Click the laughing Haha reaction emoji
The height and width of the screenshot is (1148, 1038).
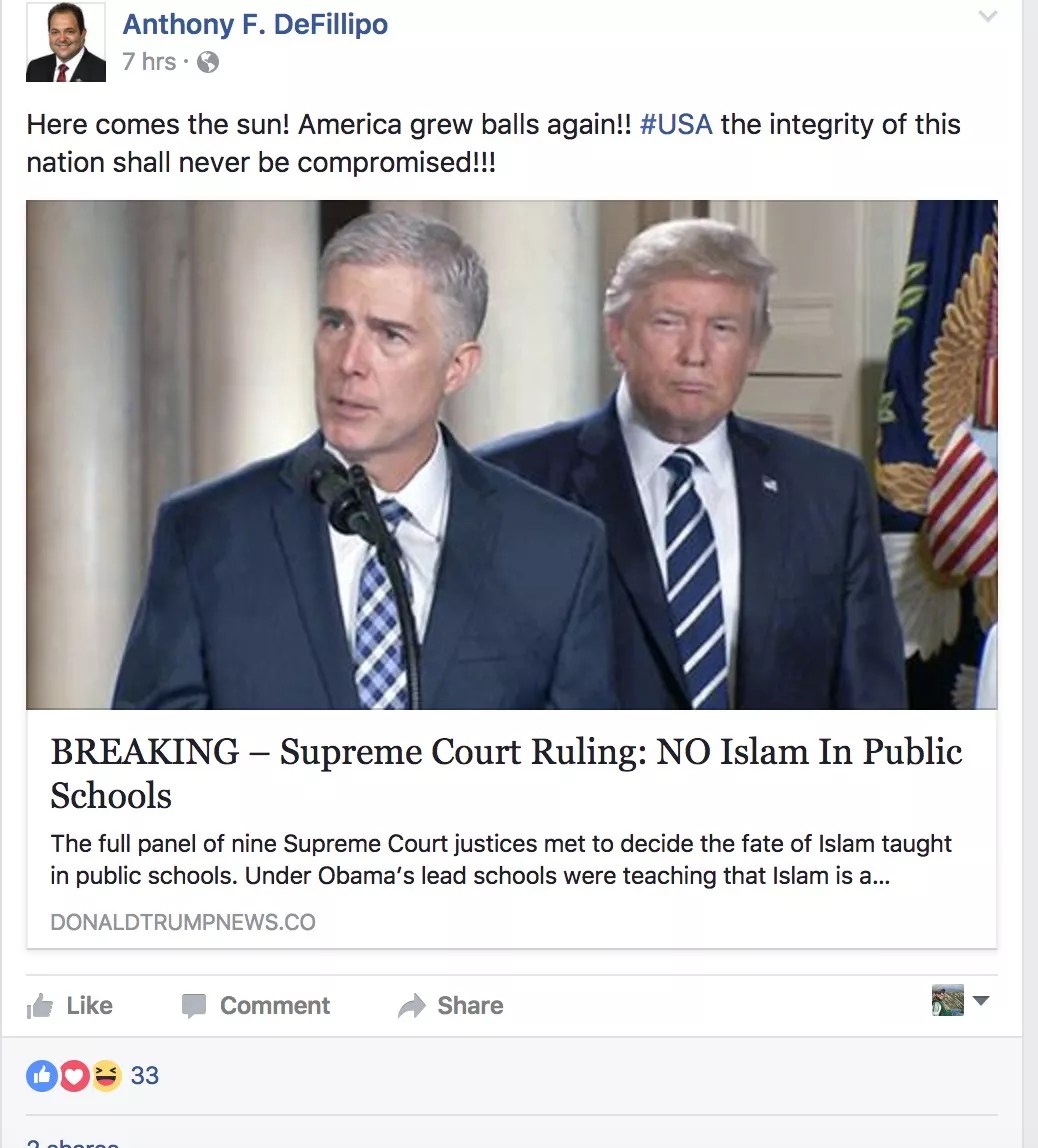106,1076
